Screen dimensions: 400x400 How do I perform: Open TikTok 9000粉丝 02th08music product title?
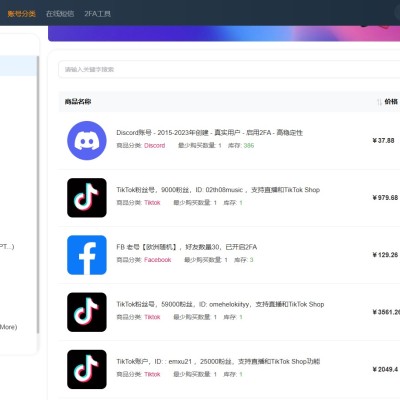[218, 190]
